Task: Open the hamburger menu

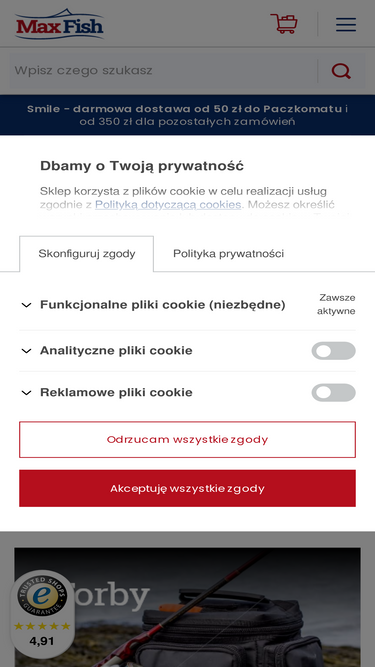Action: pos(346,24)
